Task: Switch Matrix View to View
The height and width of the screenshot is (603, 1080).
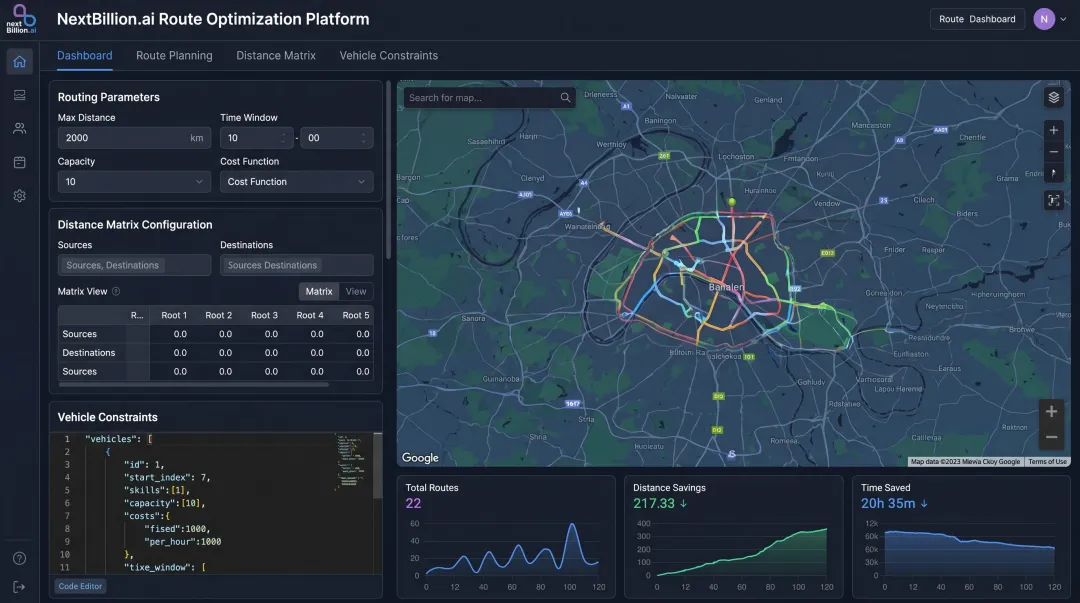Action: (x=355, y=292)
